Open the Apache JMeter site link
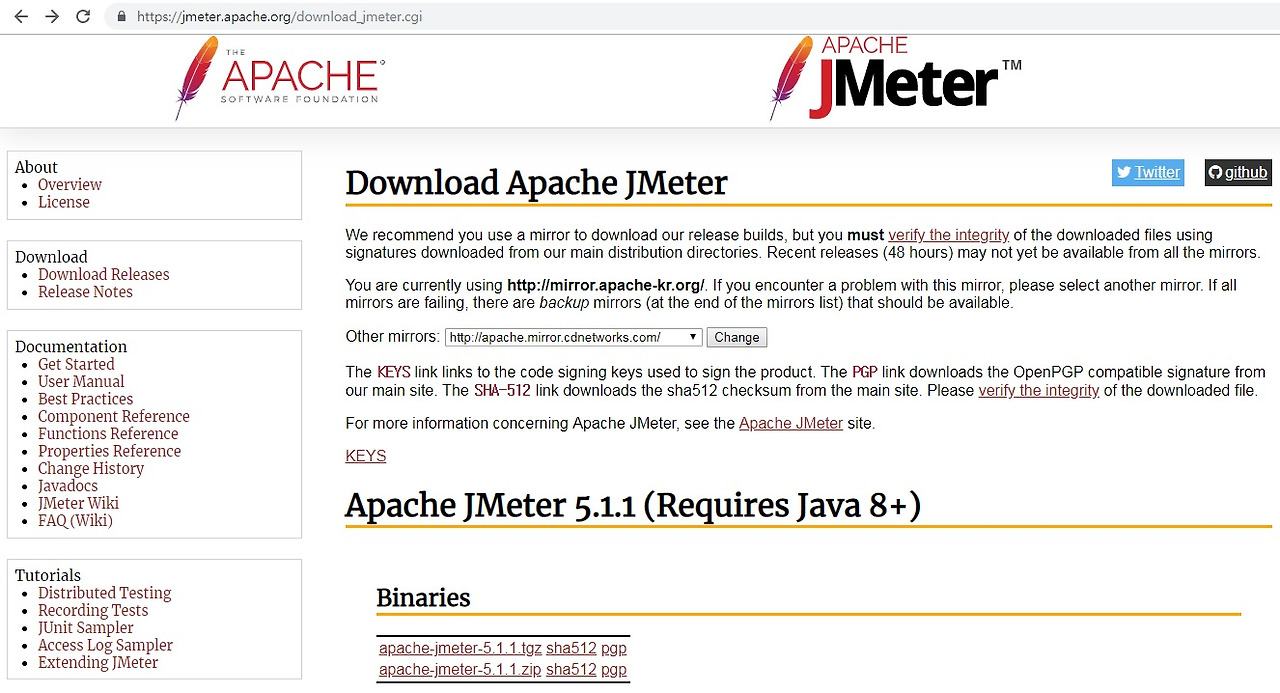The image size is (1280, 693). click(791, 423)
